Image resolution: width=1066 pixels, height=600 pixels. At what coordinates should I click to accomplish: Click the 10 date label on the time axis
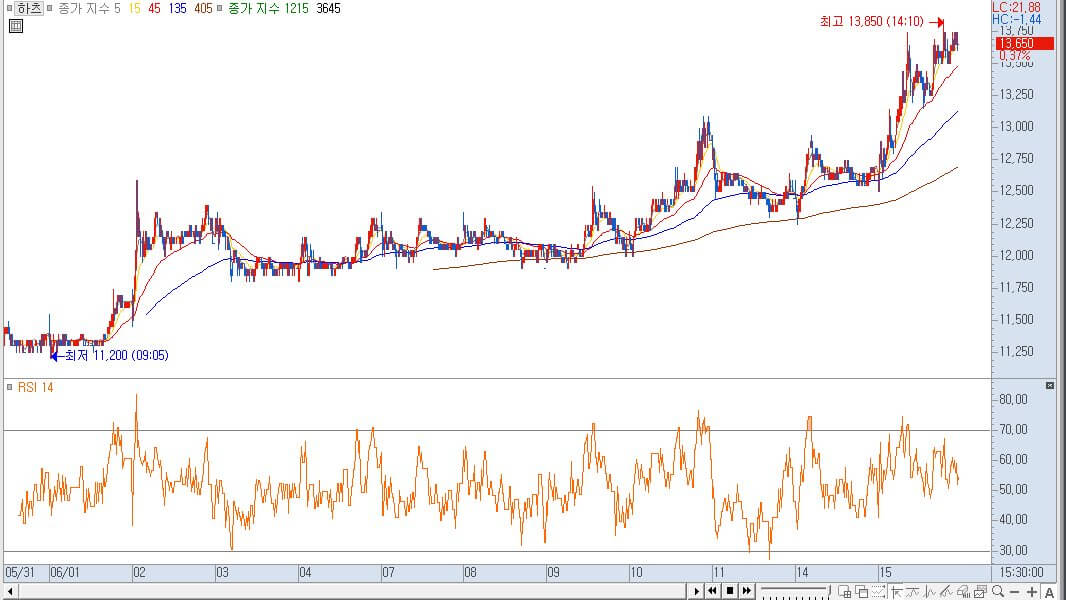pos(636,573)
